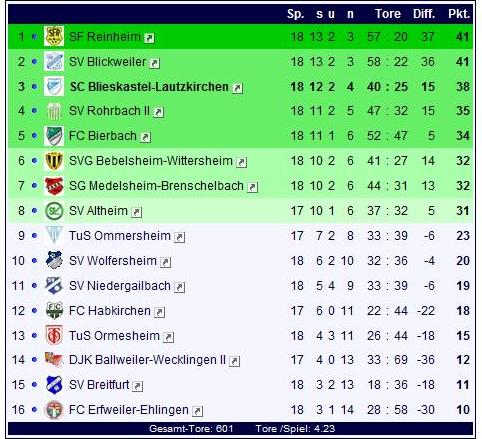
Task: Open the SV Rohrbach II team link
Action: click(x=109, y=111)
